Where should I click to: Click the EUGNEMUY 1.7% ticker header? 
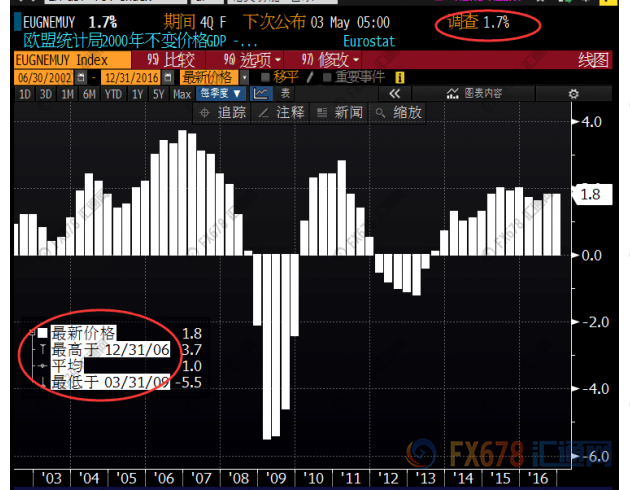70,22
